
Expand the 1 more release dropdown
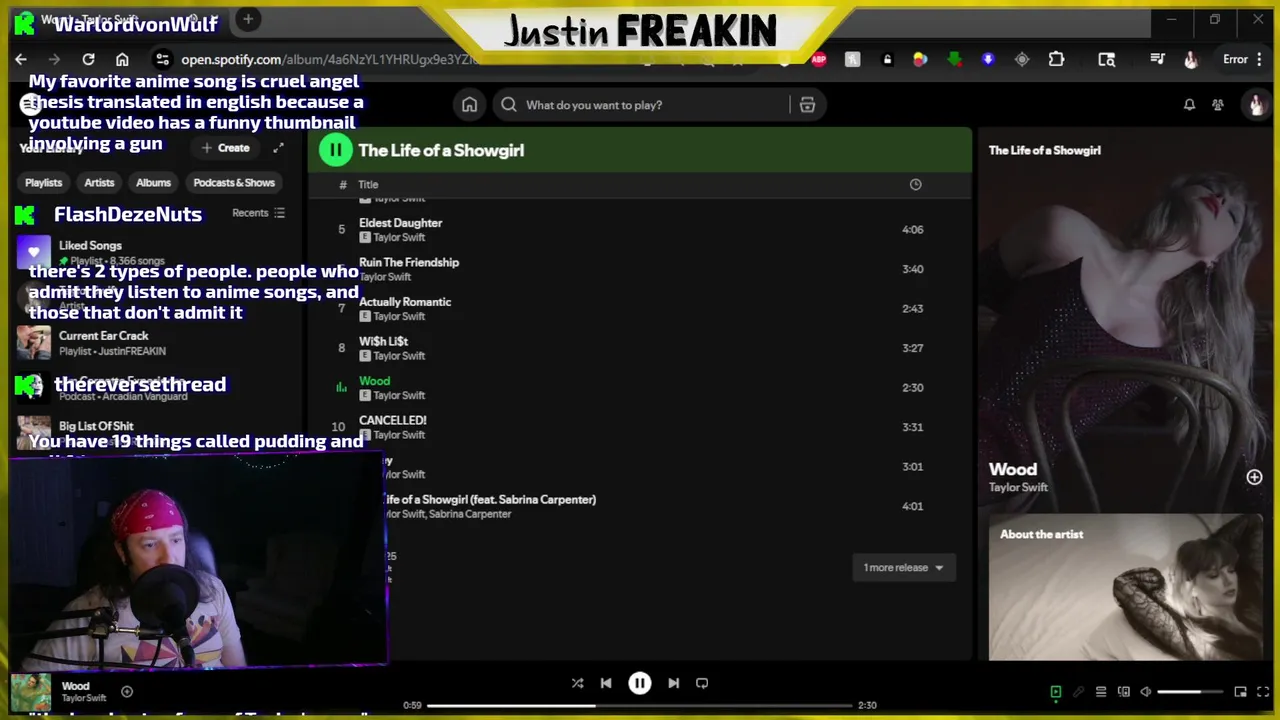(x=903, y=568)
